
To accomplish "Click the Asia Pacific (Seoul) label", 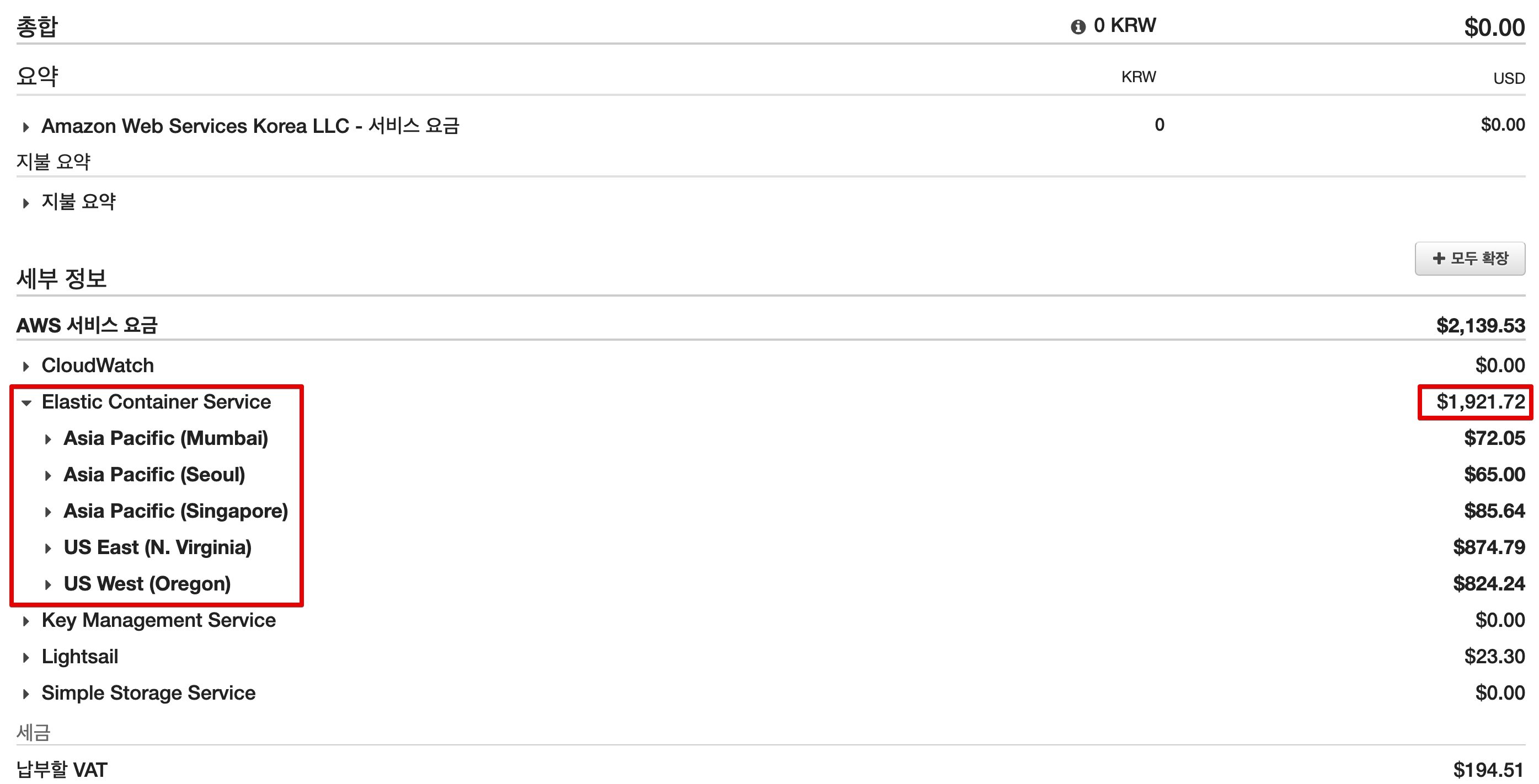I will 154,475.
